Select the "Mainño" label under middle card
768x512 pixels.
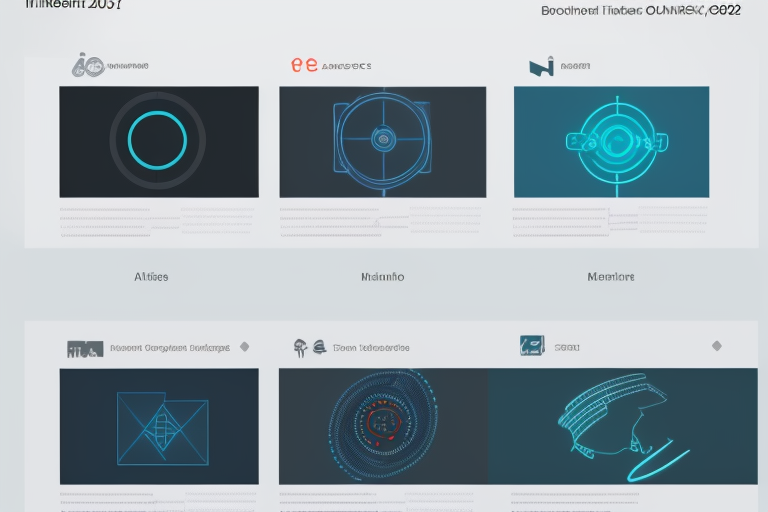pyautogui.click(x=382, y=277)
